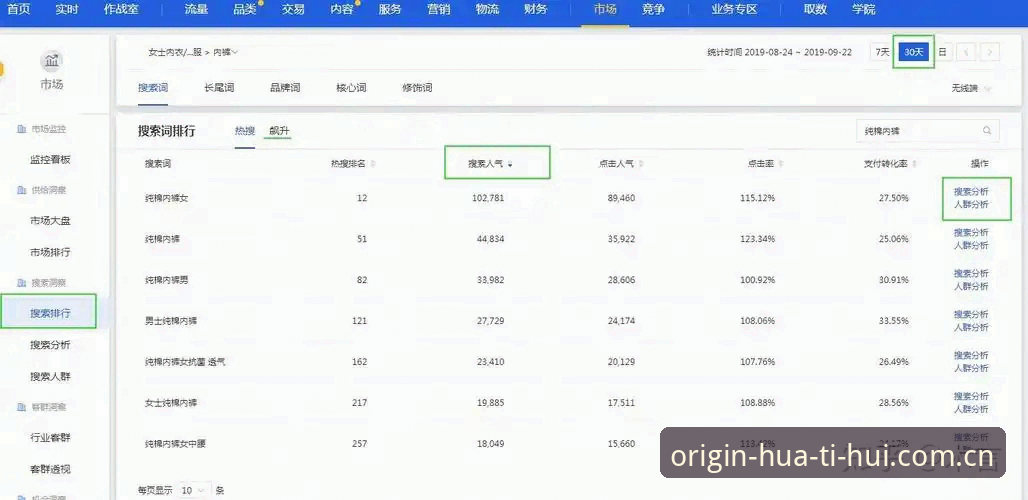This screenshot has width=1028, height=500.
Task: Select the 飙升 ranking tab
Action: tap(279, 130)
